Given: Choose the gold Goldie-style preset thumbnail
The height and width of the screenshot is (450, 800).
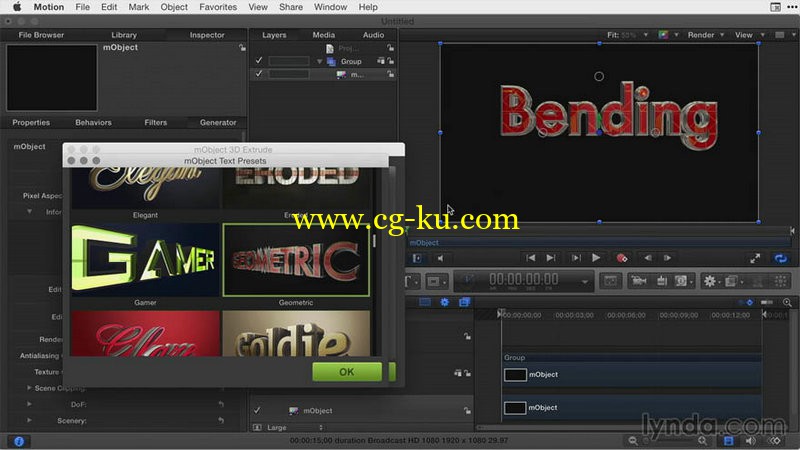Looking at the screenshot, I should (x=296, y=333).
